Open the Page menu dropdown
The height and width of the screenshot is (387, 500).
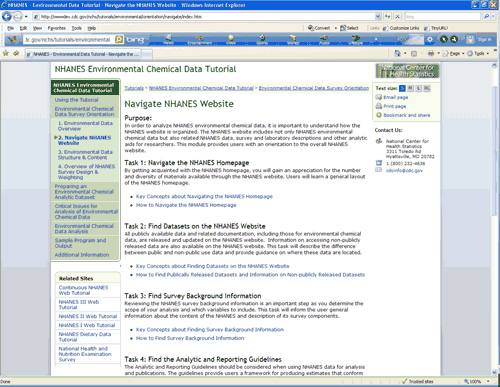454,53
